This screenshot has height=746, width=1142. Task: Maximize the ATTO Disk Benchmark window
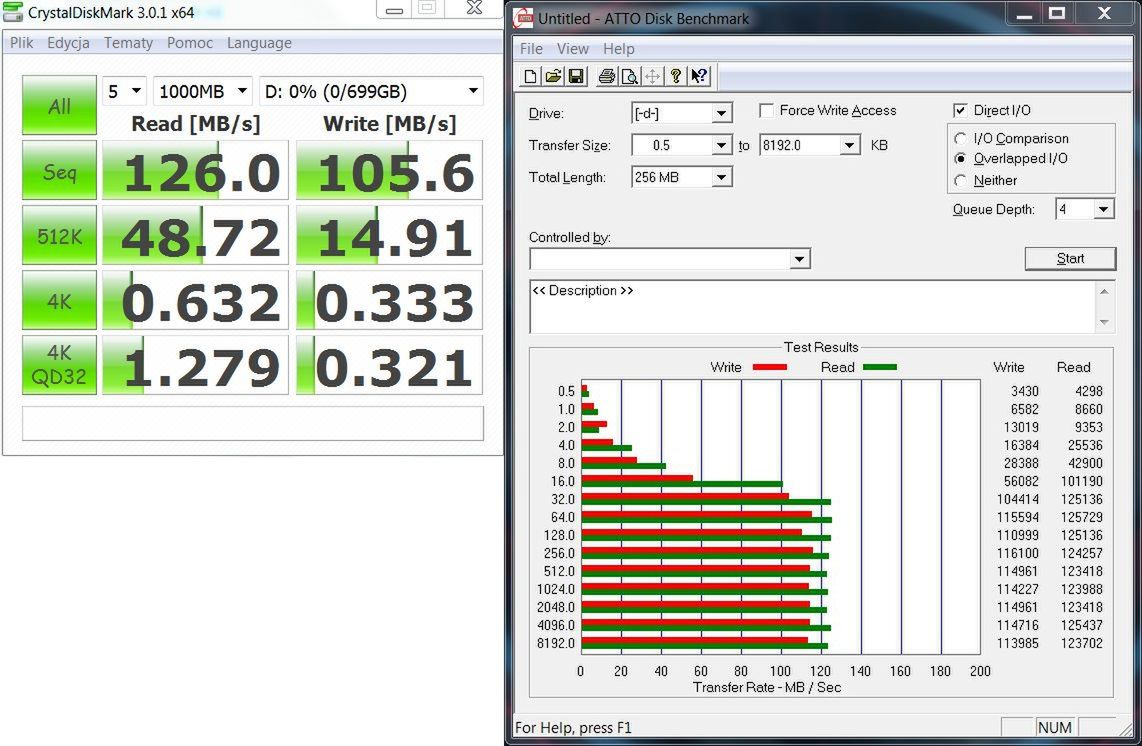[x=1058, y=13]
